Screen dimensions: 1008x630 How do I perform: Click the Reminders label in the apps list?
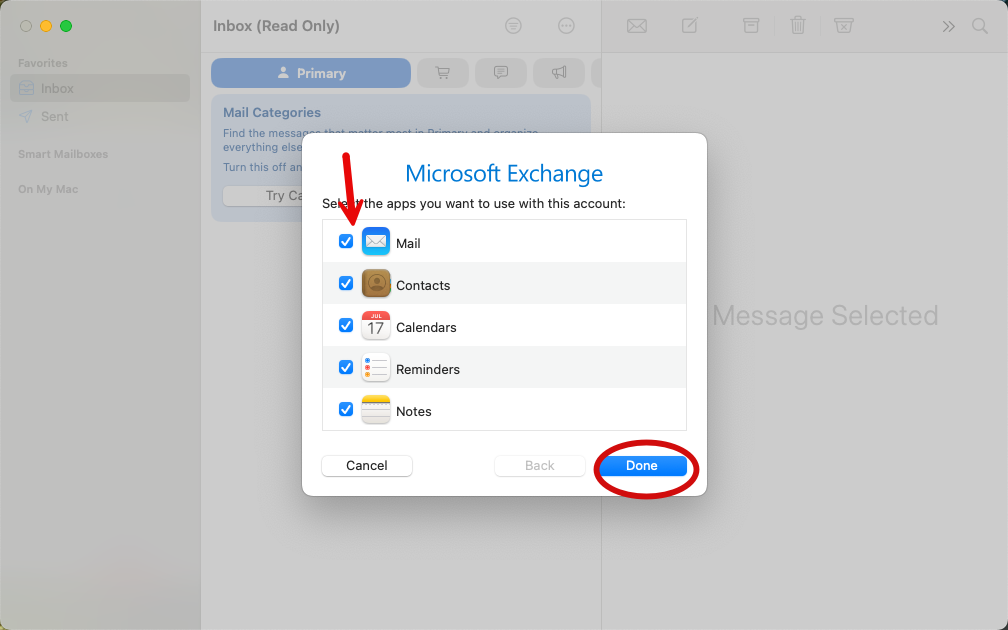(428, 370)
